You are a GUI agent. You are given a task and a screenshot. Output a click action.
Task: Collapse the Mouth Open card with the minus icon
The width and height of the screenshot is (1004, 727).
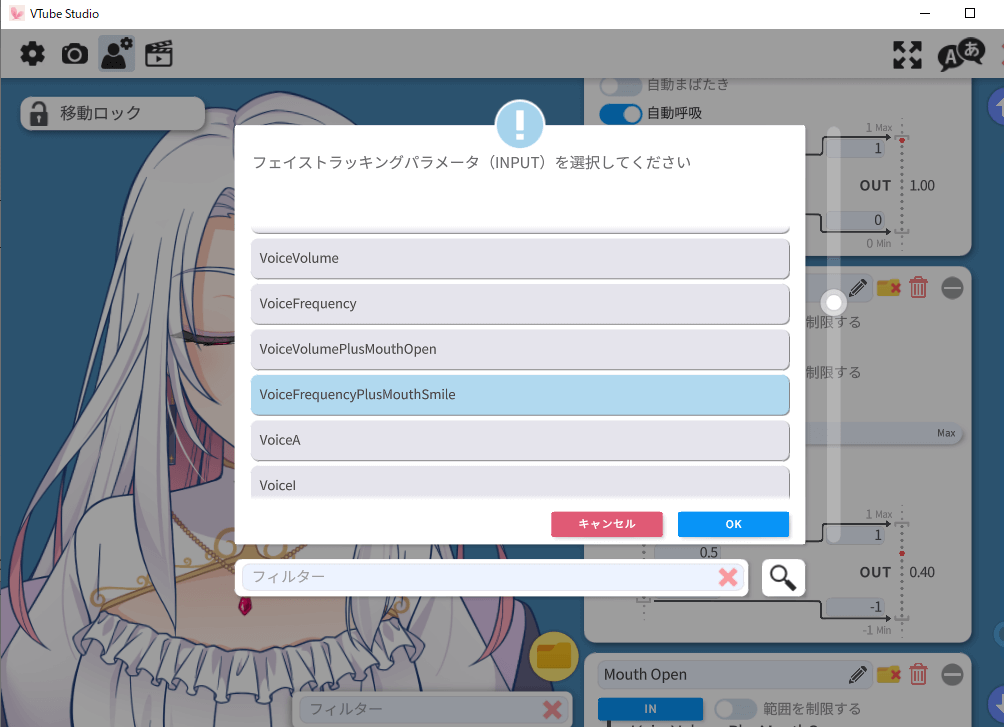(x=952, y=674)
